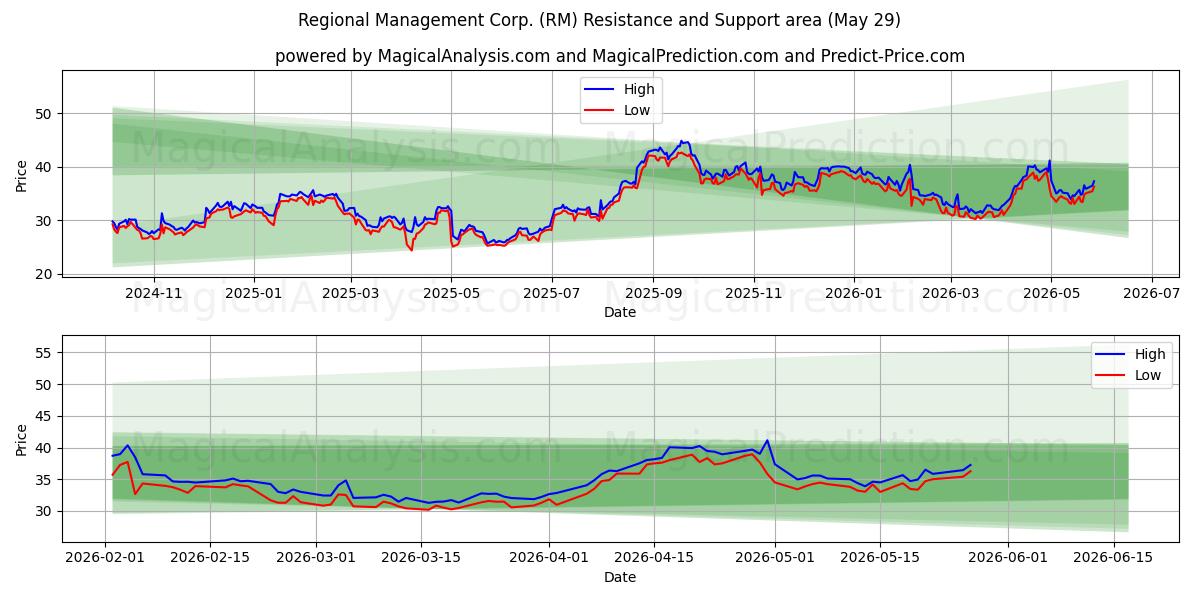Click the '2026-06-01' date tick label
The image size is (1200, 600).
tap(1008, 559)
